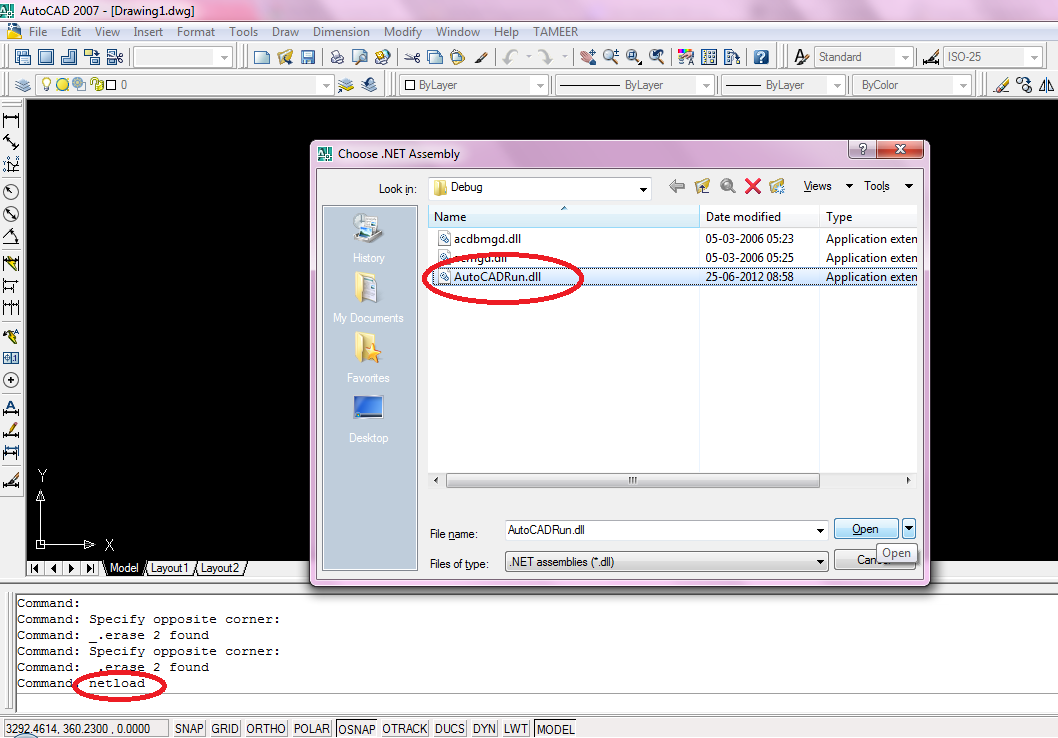Select the Baseline dimension tool
Screen dimensions: 1058x738
pyautogui.click(x=11, y=285)
